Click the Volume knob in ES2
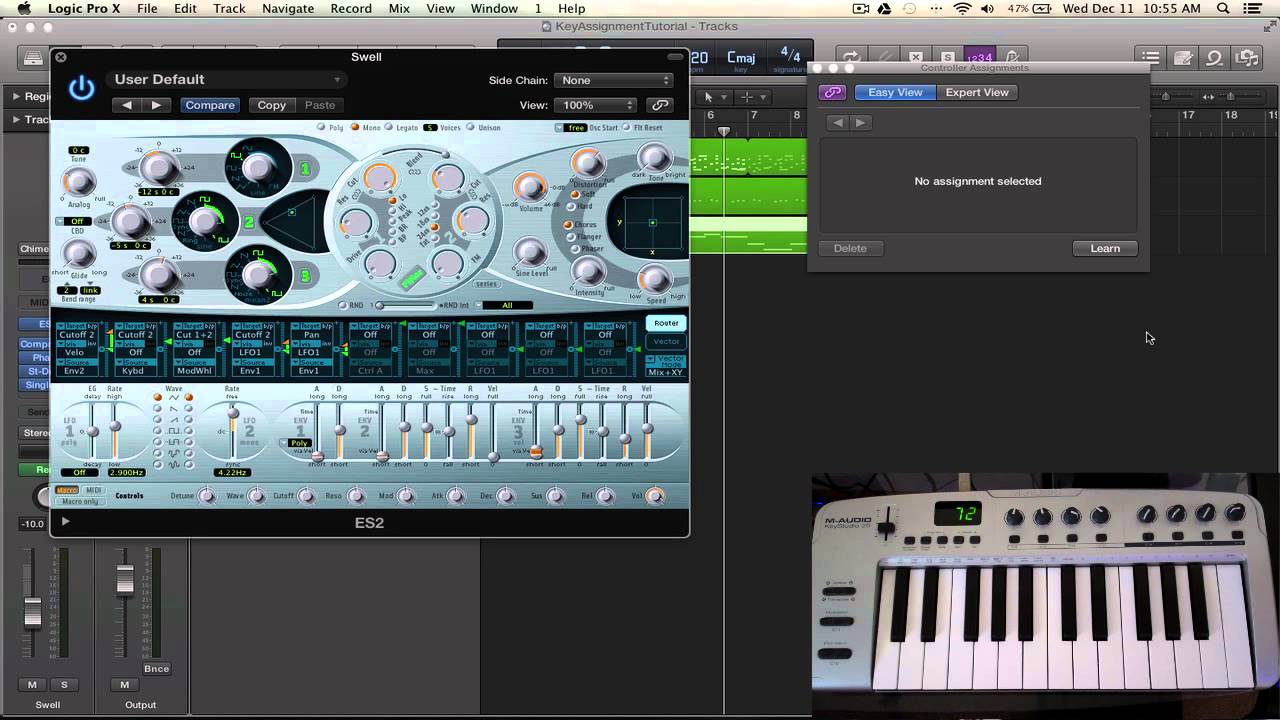1280x720 pixels. tap(529, 186)
